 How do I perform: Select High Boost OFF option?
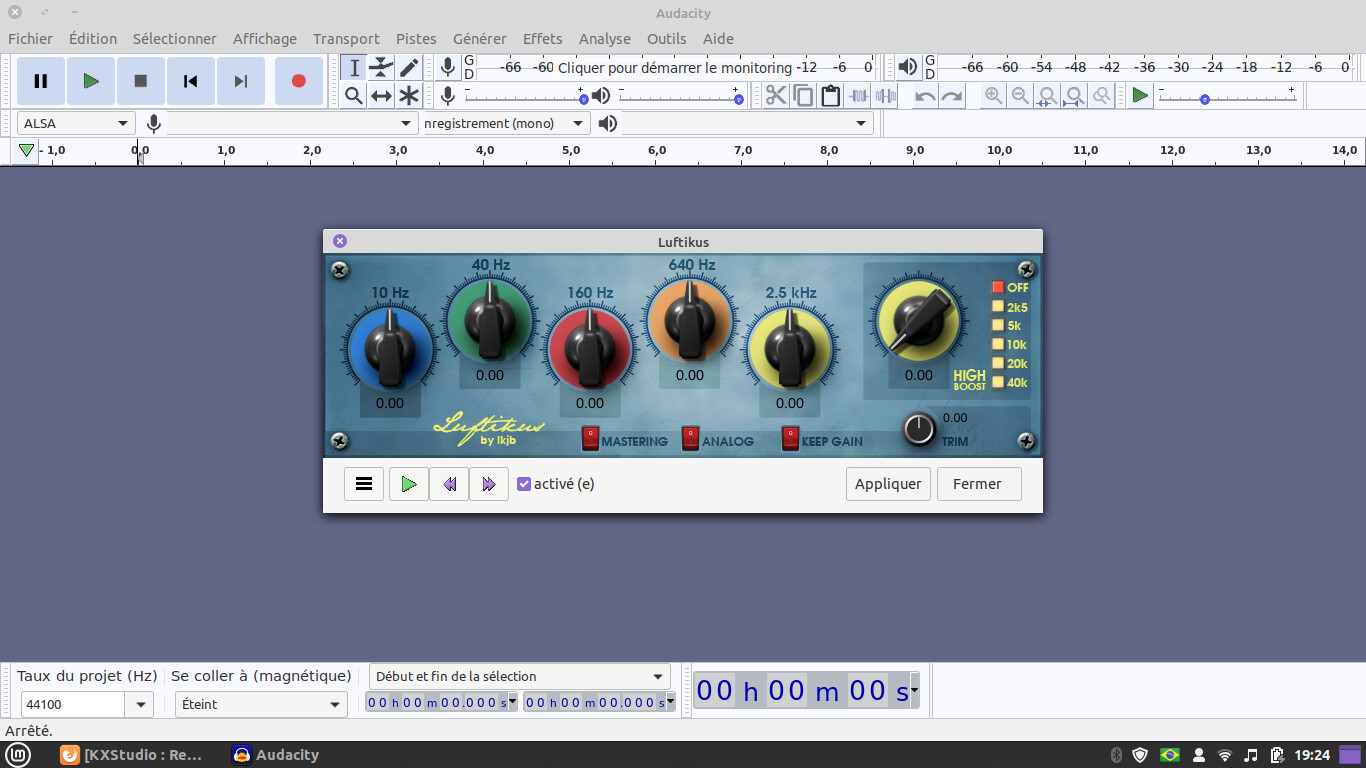click(997, 288)
